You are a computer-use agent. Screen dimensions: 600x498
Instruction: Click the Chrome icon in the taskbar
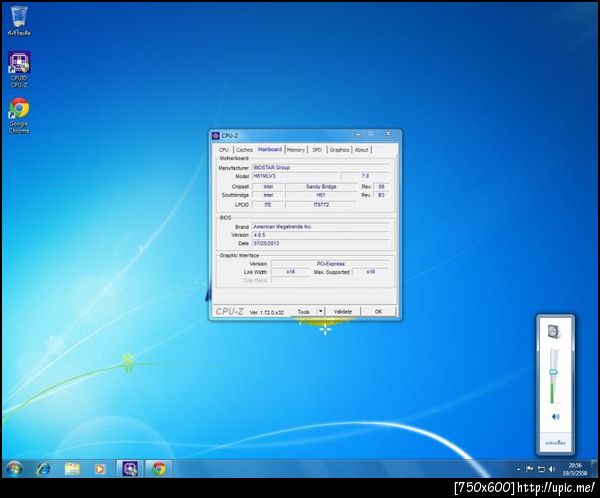pos(158,468)
